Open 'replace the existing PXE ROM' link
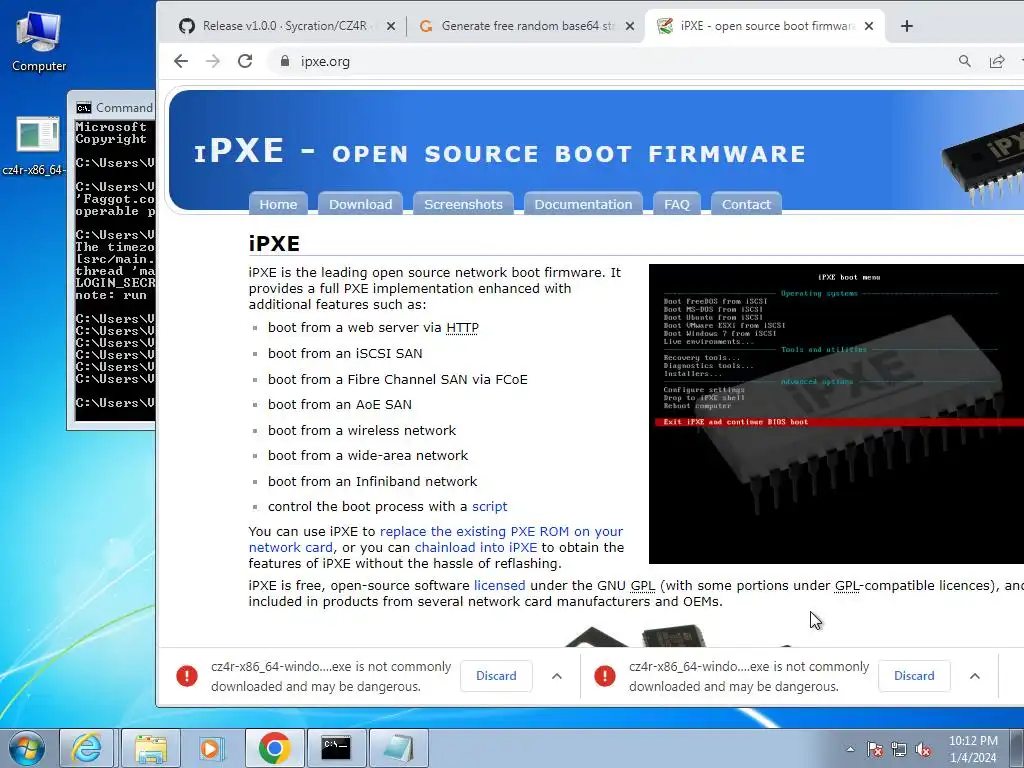The image size is (1024, 768). [x=436, y=539]
